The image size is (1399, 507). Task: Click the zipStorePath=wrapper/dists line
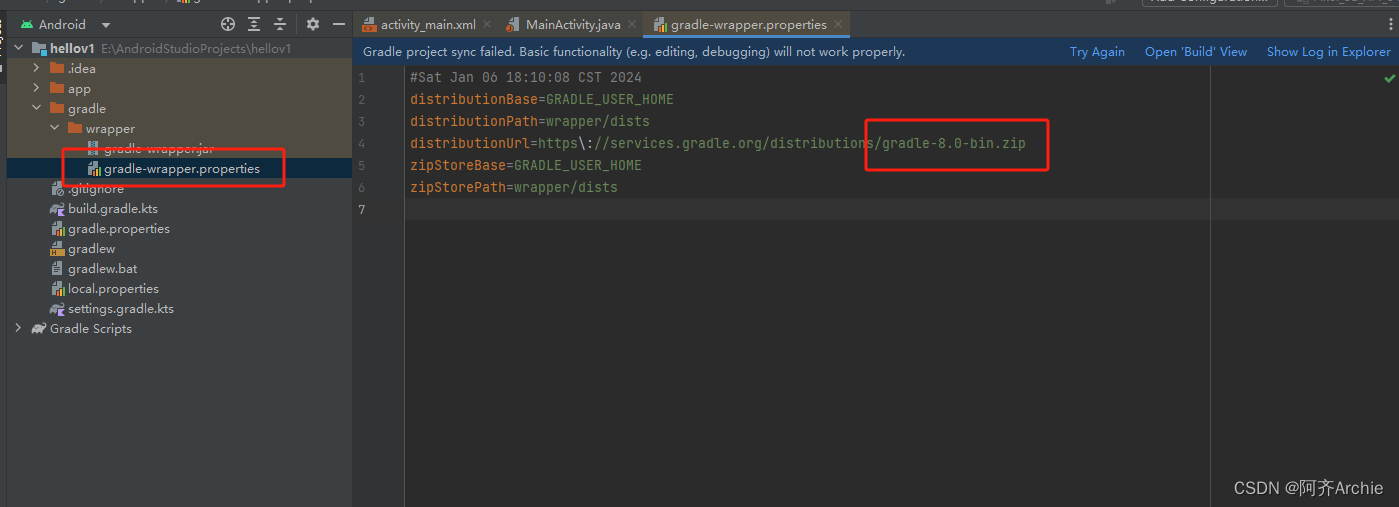[514, 187]
